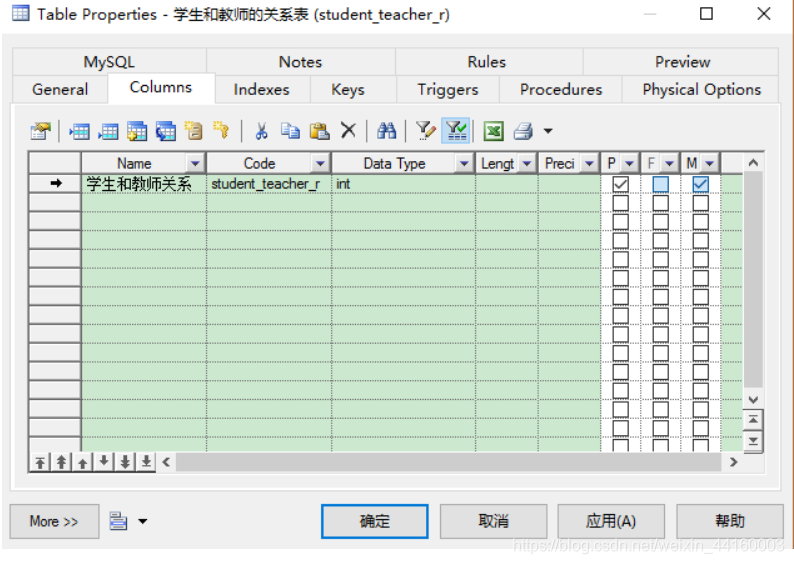The height and width of the screenshot is (564, 794).
Task: Toggle the Enable Filter icon
Action: pos(456,131)
